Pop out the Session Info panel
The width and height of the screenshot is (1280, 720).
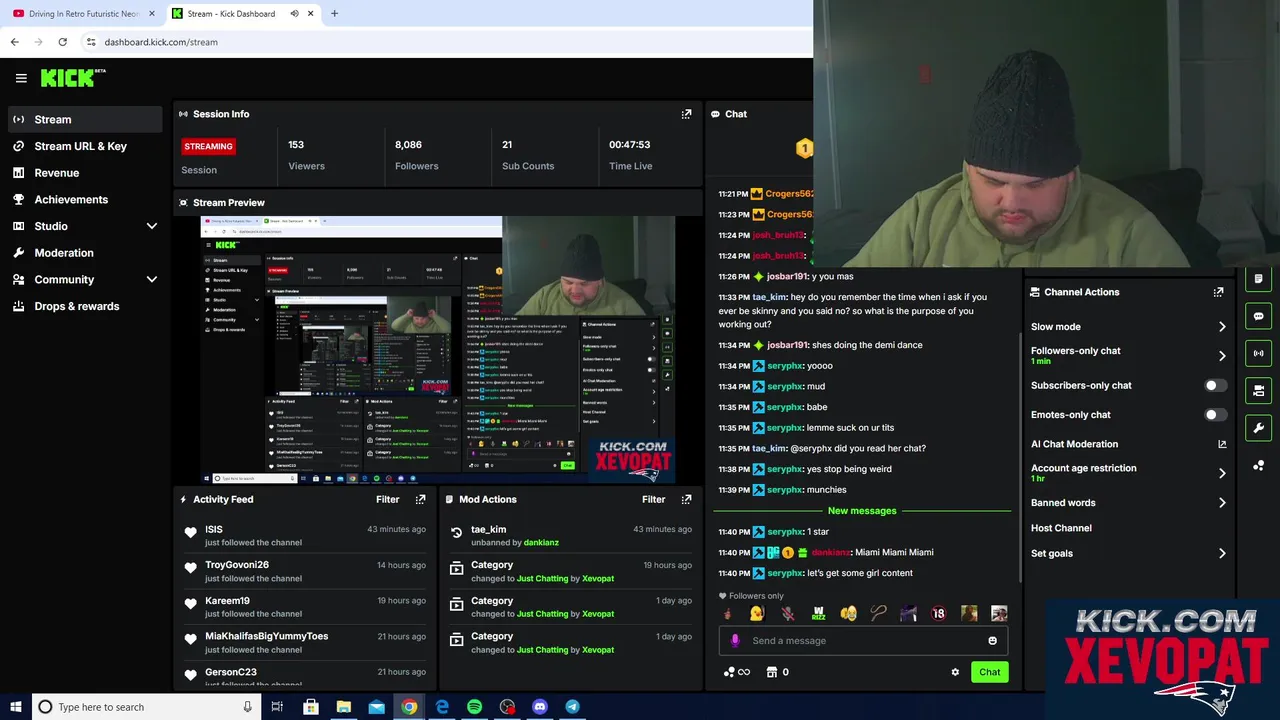pos(686,114)
